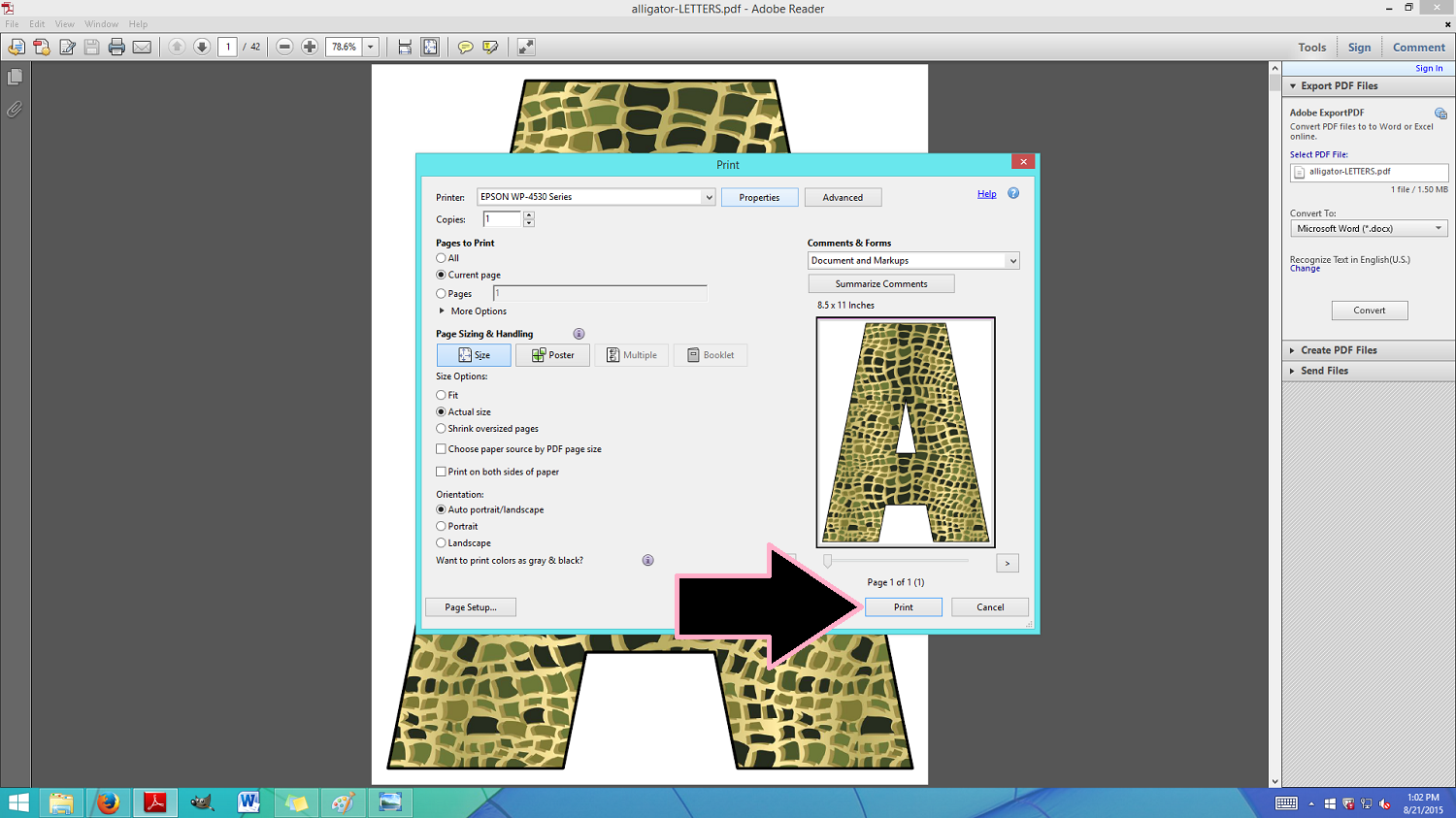The width and height of the screenshot is (1456, 818).
Task: Go to next page with the down arrow icon
Action: click(x=202, y=47)
